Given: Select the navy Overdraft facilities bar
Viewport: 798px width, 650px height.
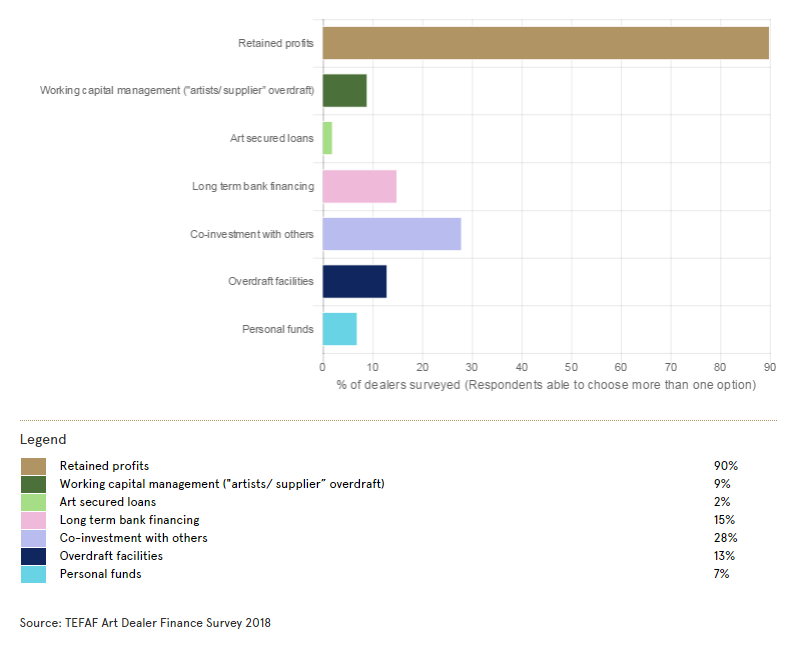Looking at the screenshot, I should coord(355,282).
